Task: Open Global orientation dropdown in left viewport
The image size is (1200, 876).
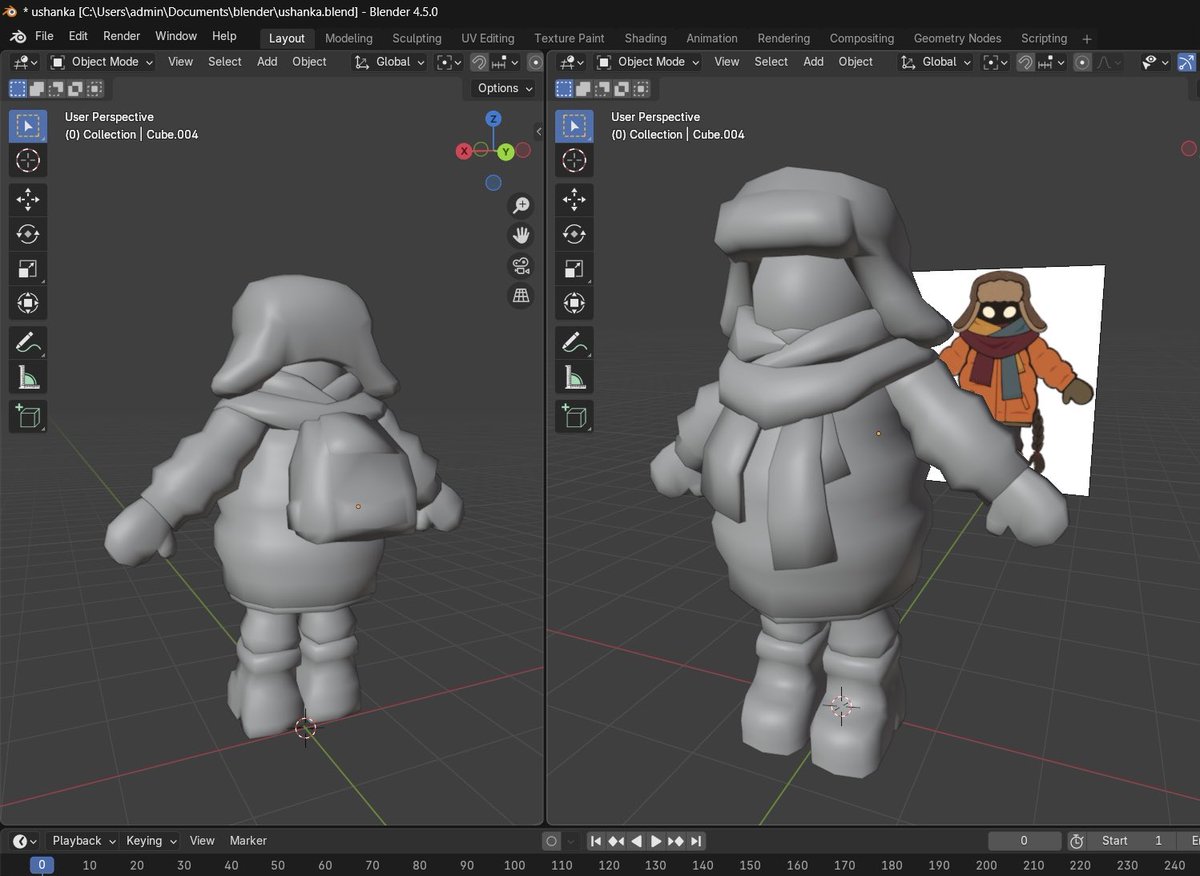Action: 389,62
